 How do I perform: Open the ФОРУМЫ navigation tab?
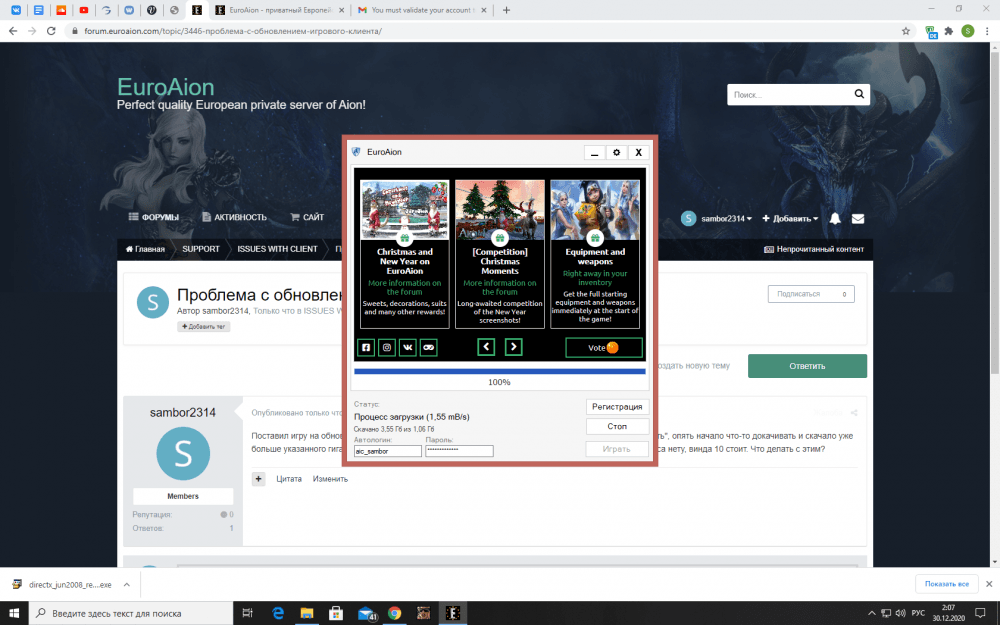(x=154, y=217)
